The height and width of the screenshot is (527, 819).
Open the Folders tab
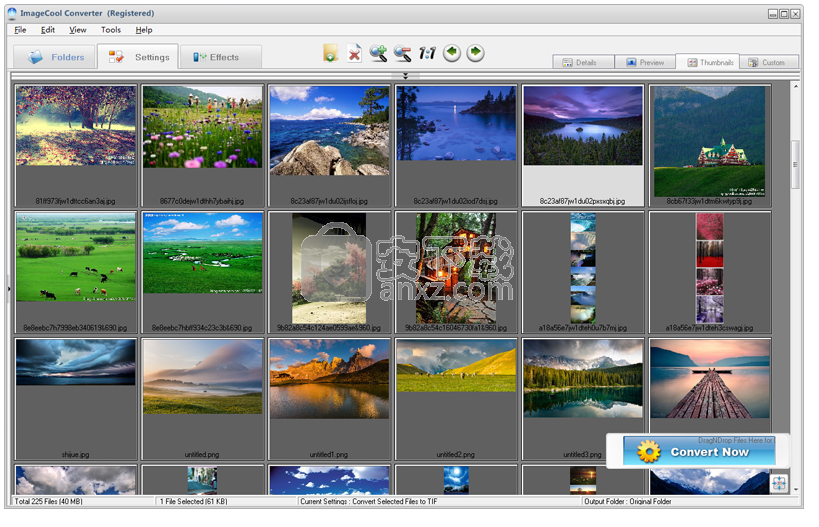click(55, 57)
